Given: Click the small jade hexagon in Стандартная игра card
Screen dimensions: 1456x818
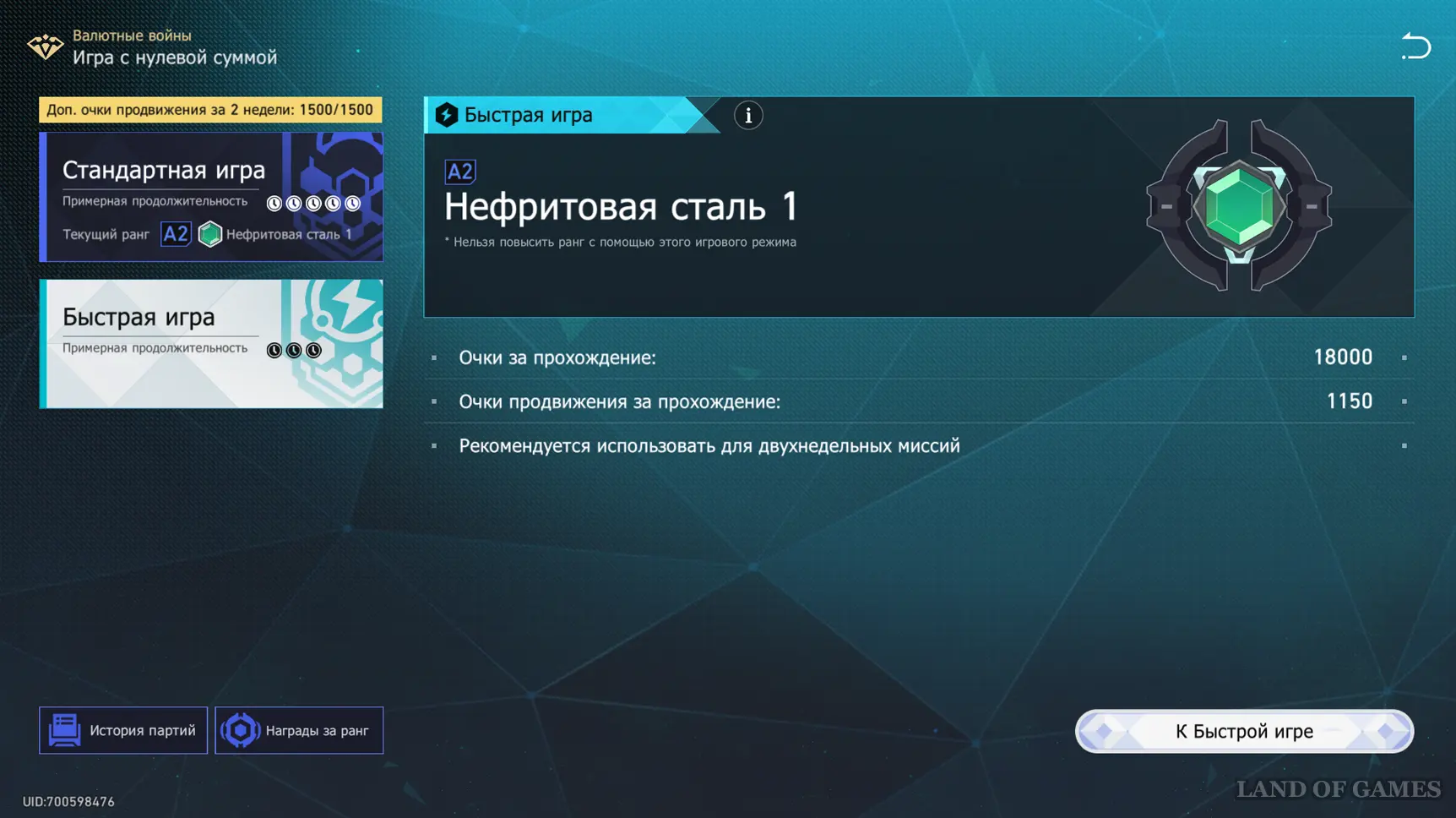Looking at the screenshot, I should pos(209,234).
